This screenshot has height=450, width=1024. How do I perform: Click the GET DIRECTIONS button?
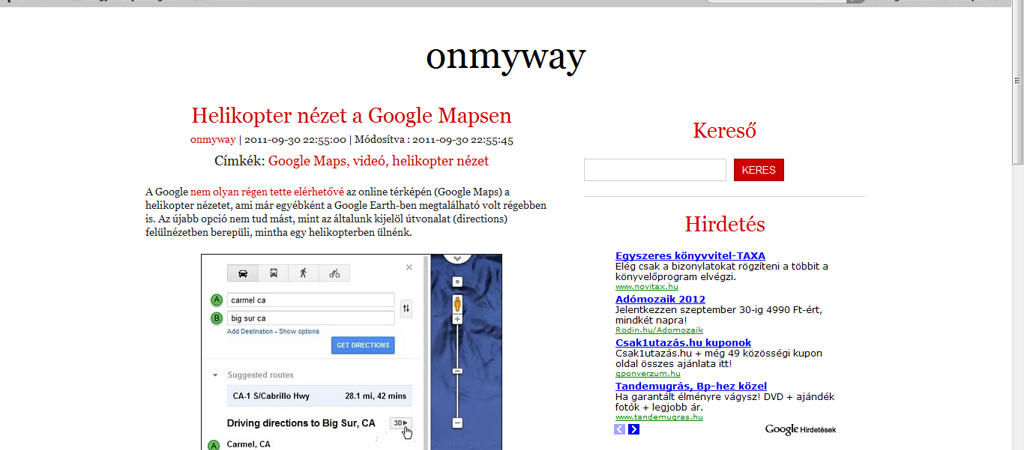(x=362, y=345)
